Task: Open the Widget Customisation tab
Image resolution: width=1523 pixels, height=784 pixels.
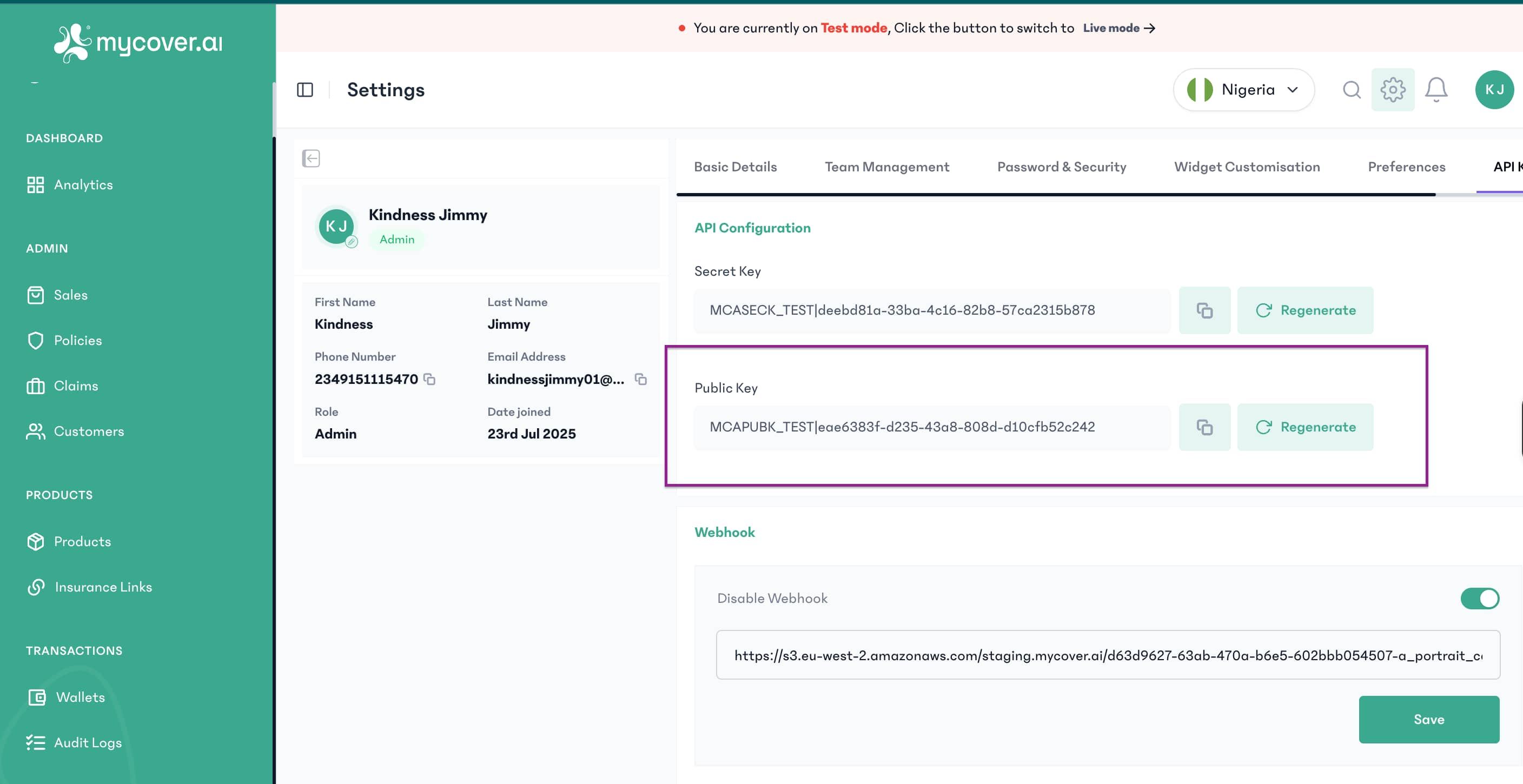Action: (1247, 167)
